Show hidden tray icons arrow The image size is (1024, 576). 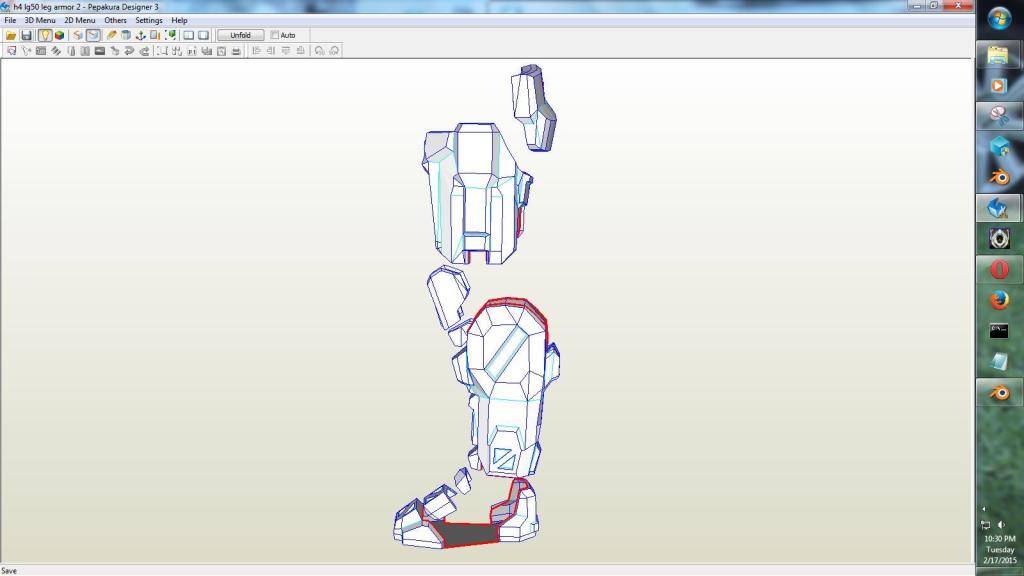pos(984,509)
